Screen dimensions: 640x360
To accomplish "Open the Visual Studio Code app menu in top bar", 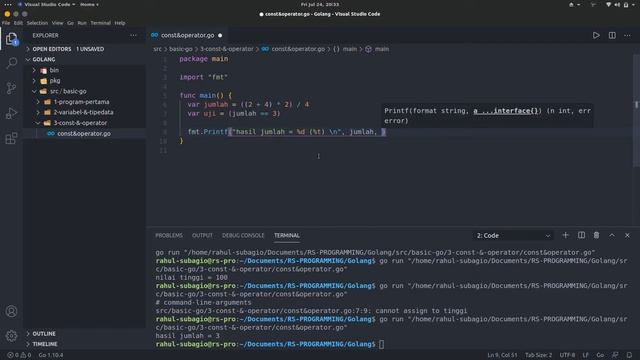I will (47, 4).
